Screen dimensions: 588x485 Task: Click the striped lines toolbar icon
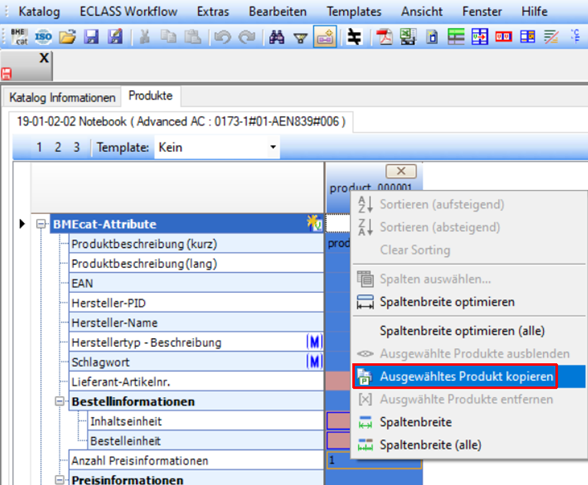tap(551, 37)
